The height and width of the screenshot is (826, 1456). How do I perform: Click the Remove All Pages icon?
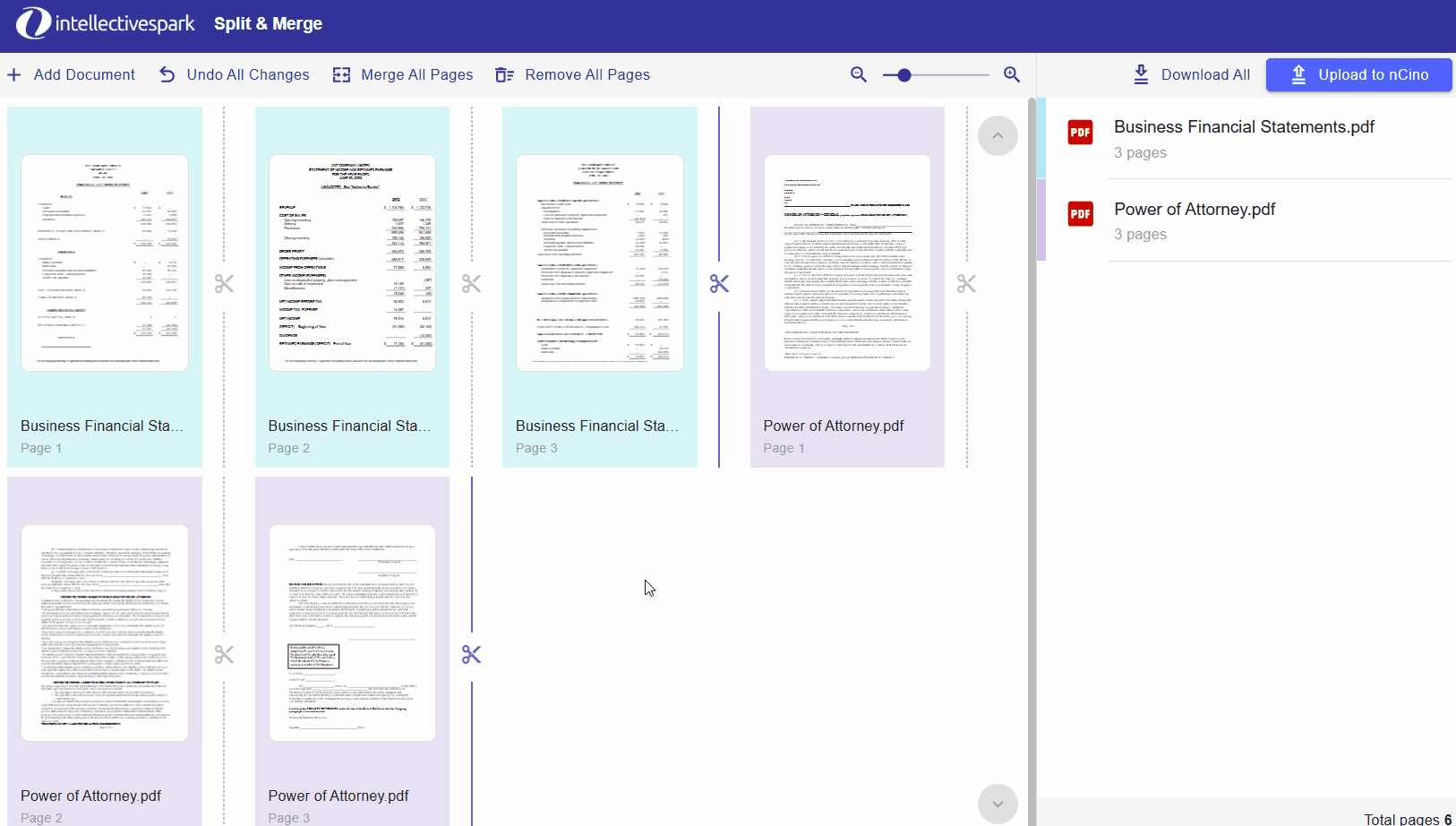pyautogui.click(x=506, y=74)
